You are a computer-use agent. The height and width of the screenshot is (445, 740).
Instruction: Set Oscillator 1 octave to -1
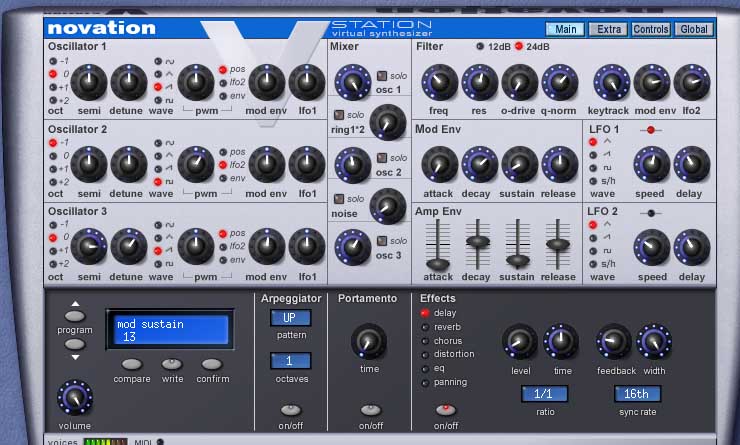(x=53, y=61)
